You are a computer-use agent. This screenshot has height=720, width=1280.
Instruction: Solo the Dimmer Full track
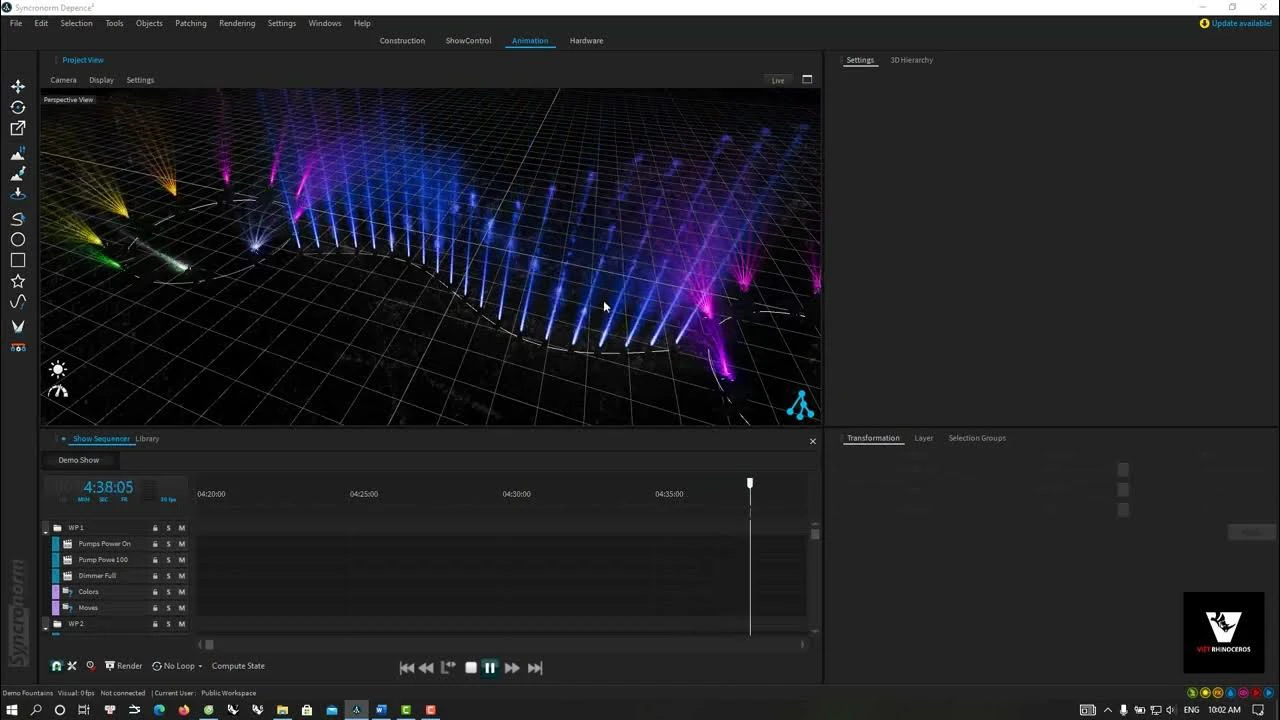[168, 575]
